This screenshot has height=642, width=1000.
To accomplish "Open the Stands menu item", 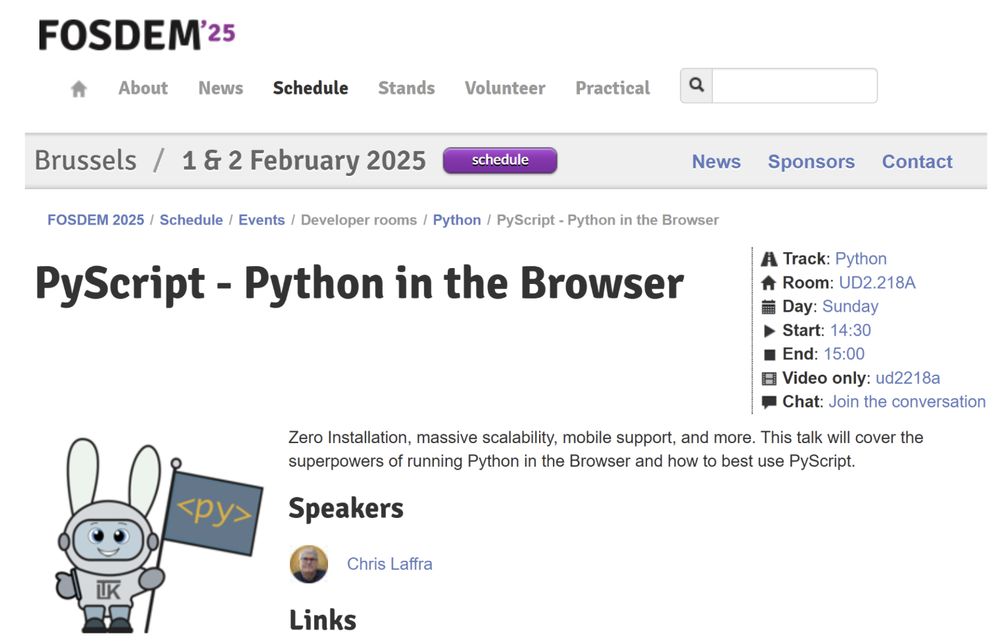I will click(406, 88).
